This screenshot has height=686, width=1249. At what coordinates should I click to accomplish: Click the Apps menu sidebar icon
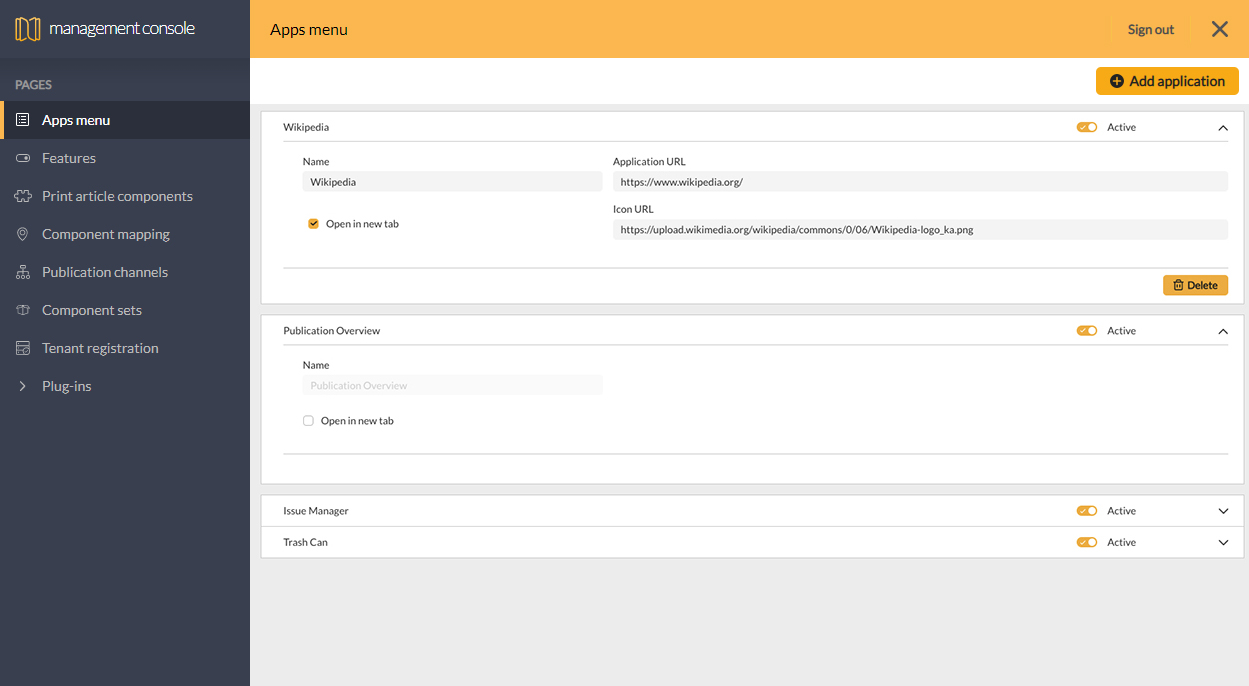click(x=22, y=120)
